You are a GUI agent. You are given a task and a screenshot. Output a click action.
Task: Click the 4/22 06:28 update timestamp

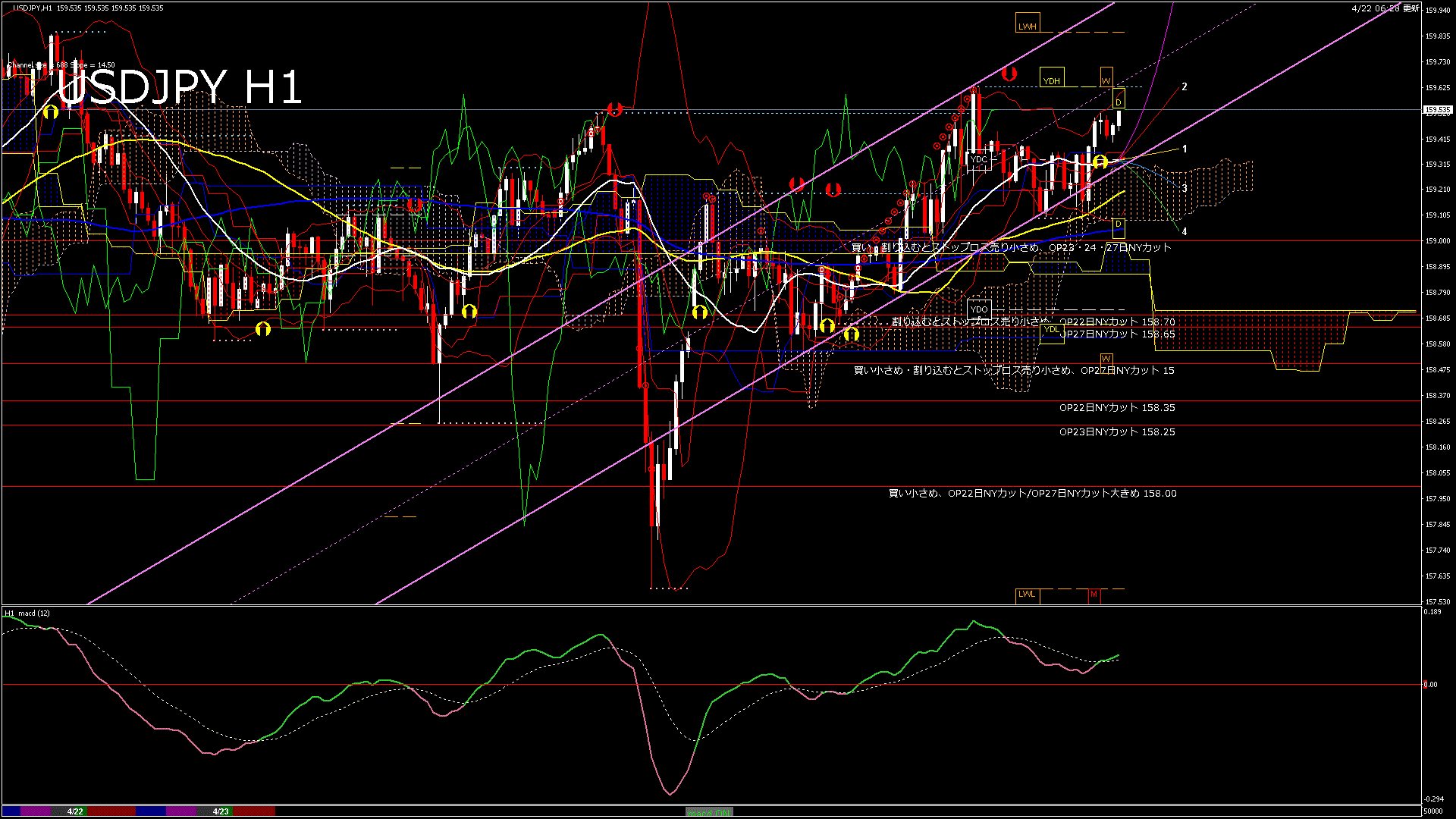point(1385,8)
